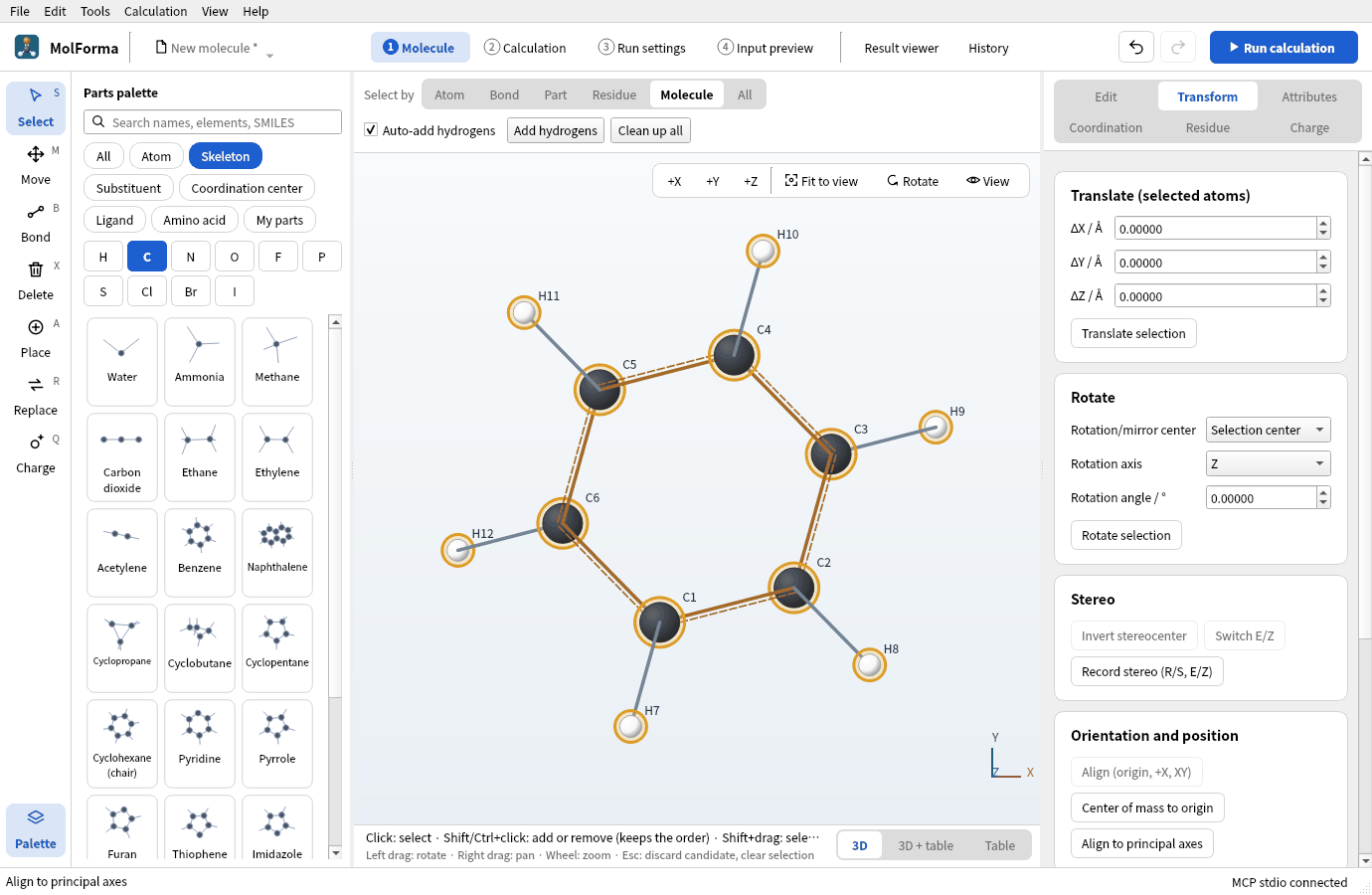Viewport: 1372px width, 895px height.
Task: Set selection mode to Atom
Action: coord(449,94)
